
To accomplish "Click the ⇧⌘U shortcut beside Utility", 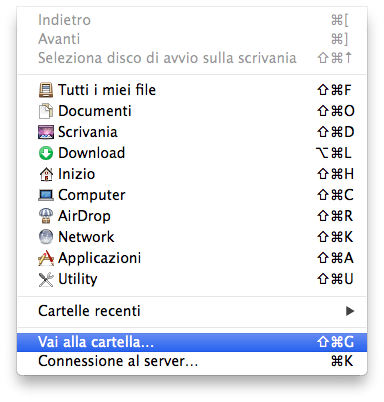I will (335, 279).
